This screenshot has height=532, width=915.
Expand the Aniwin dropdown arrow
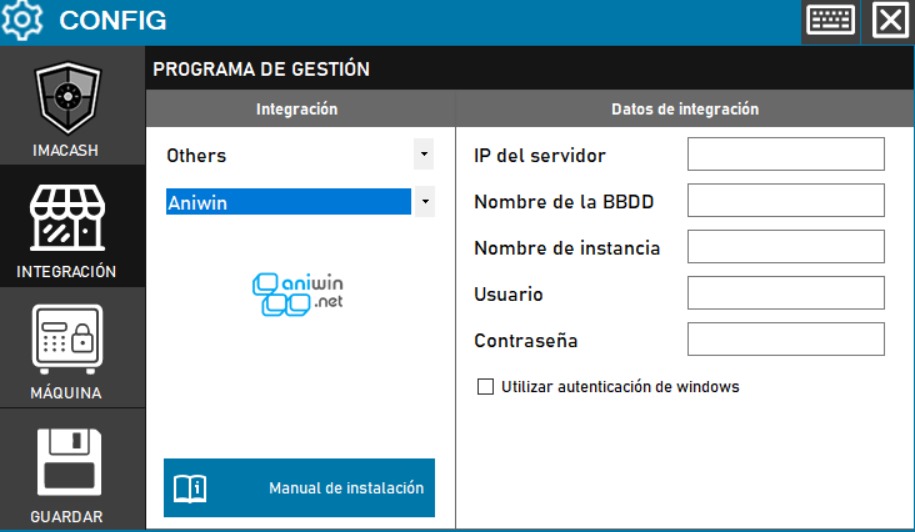coord(424,202)
